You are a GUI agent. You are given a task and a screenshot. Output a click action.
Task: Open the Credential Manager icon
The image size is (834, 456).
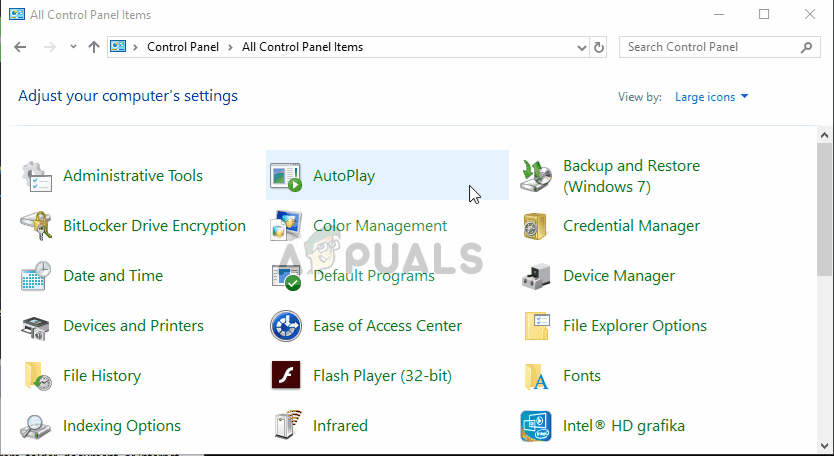tap(537, 226)
